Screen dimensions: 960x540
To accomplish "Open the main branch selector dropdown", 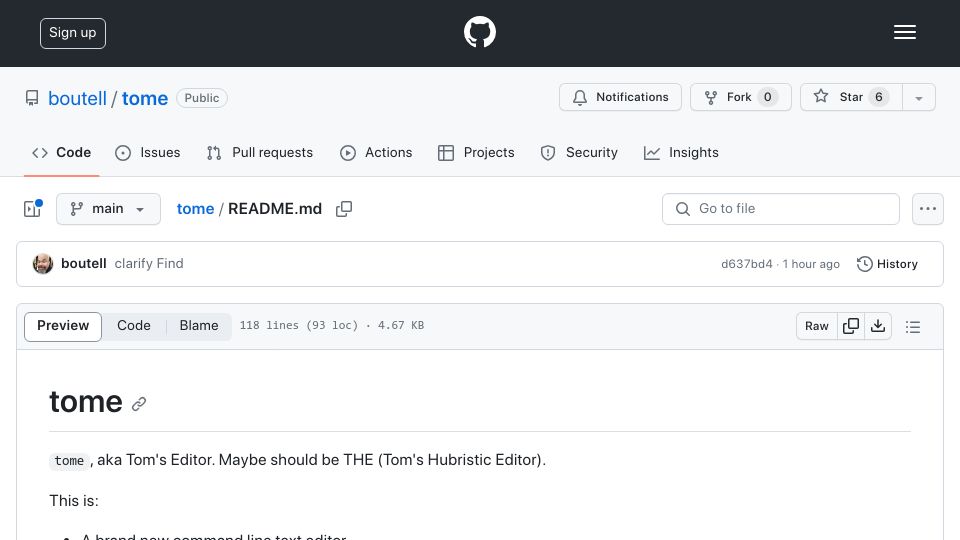I will [108, 209].
